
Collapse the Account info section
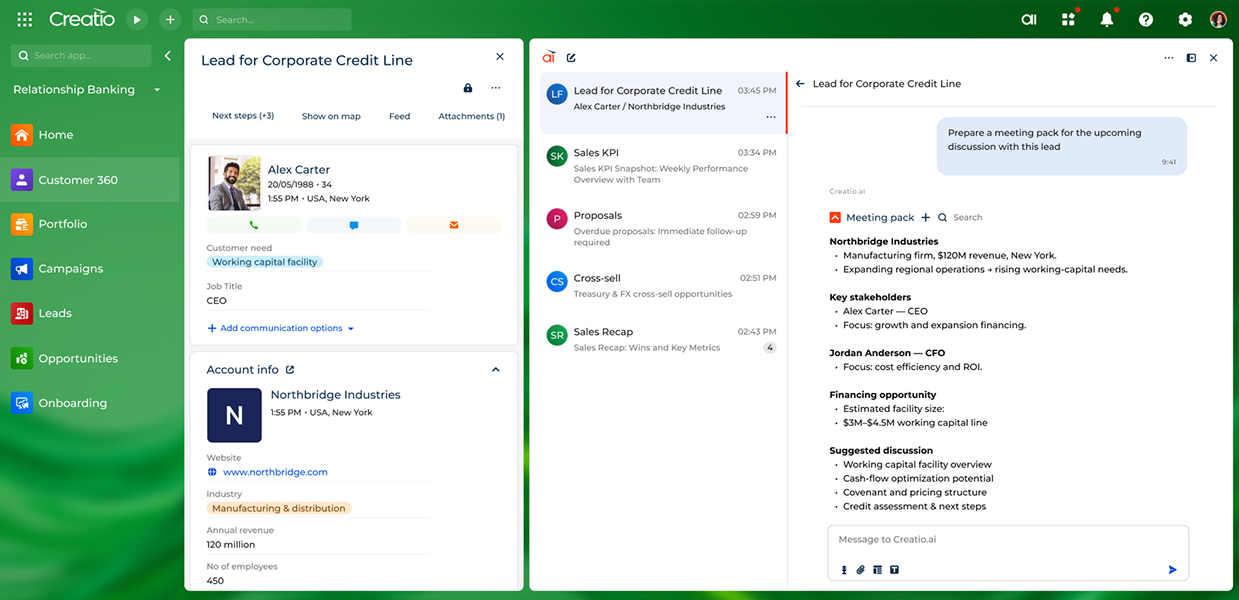coord(496,370)
